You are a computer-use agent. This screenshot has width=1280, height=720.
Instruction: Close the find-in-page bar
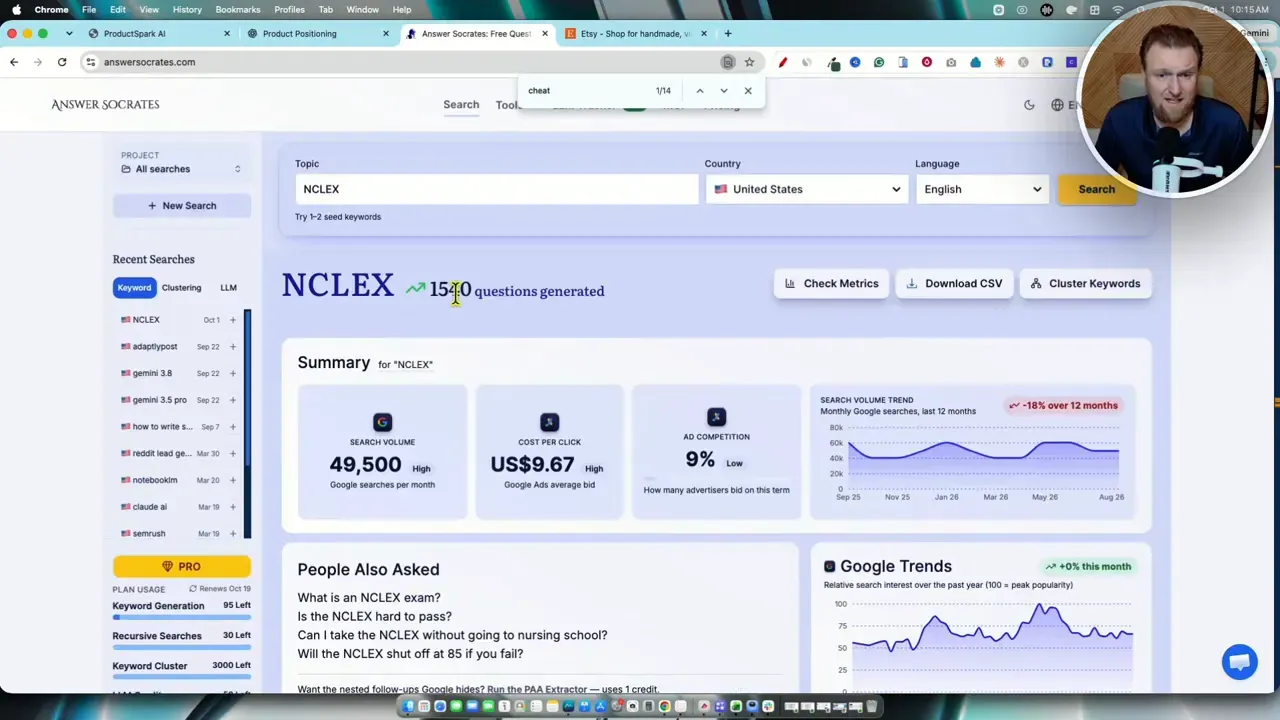(x=748, y=91)
